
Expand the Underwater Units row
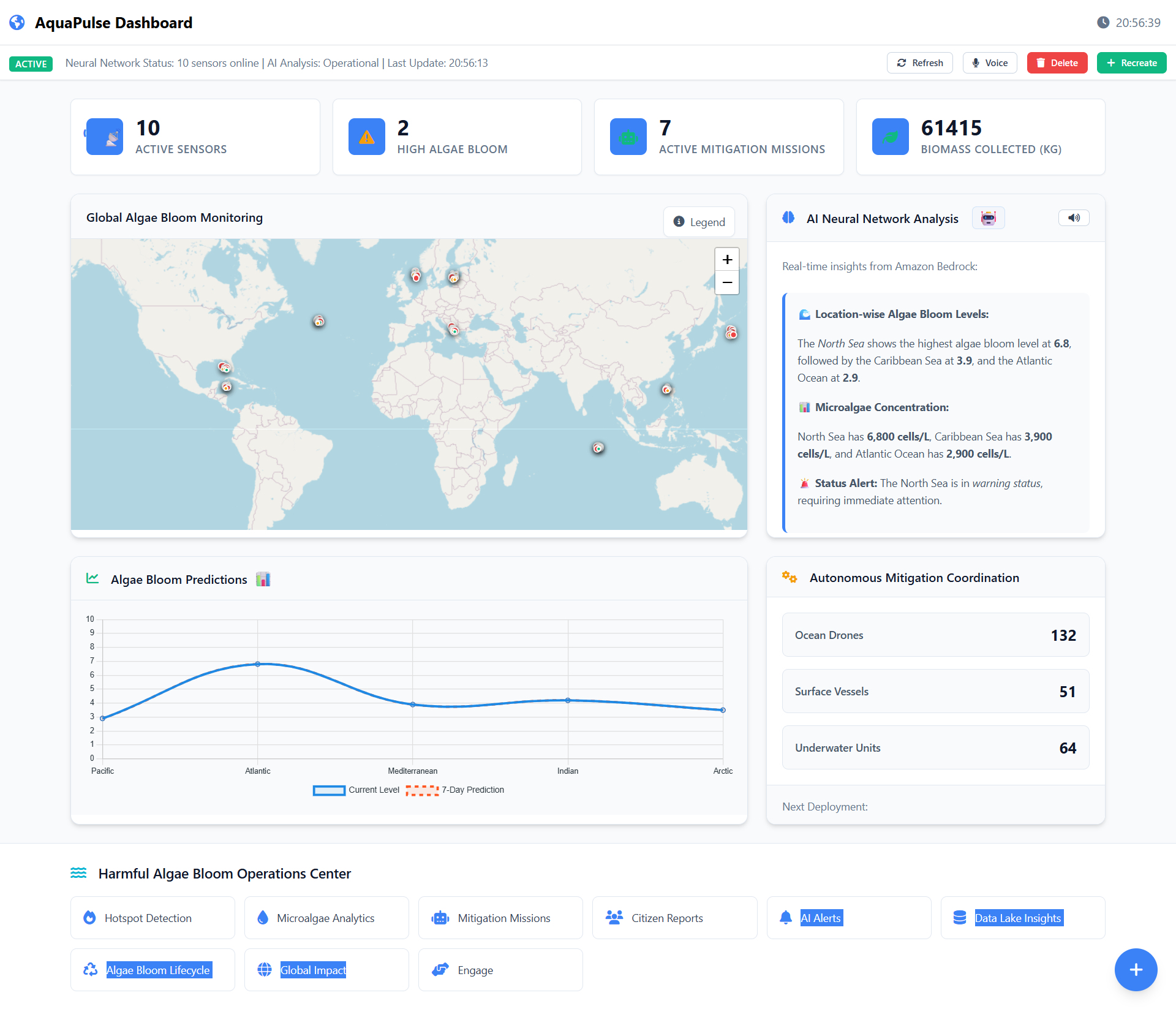pyautogui.click(x=935, y=747)
